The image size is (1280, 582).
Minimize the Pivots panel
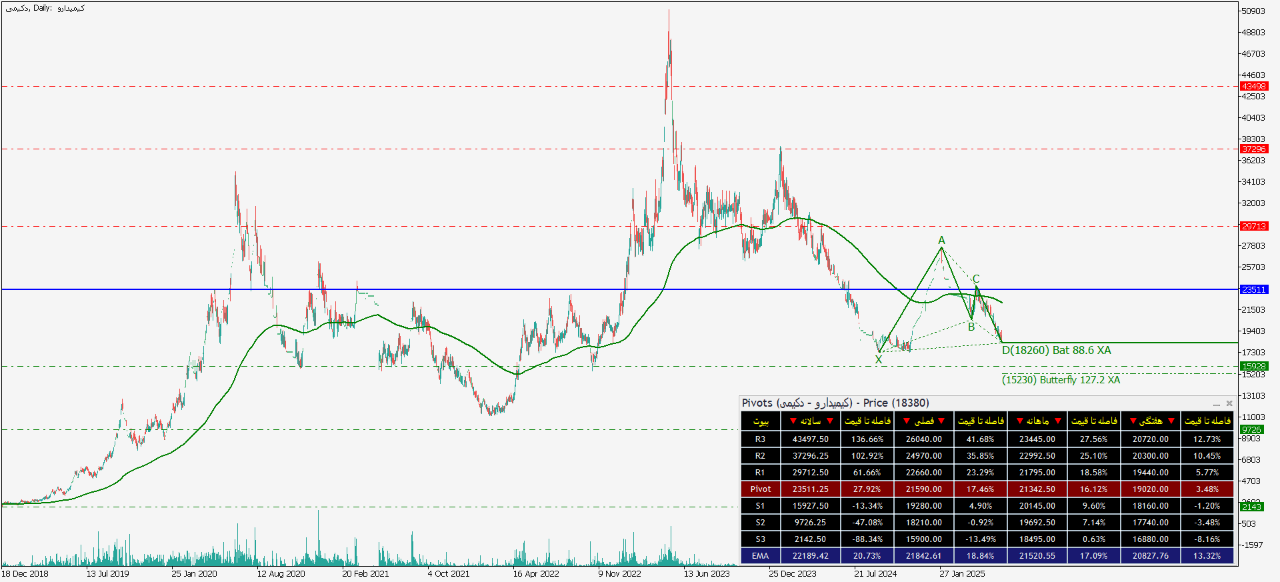pos(1216,404)
